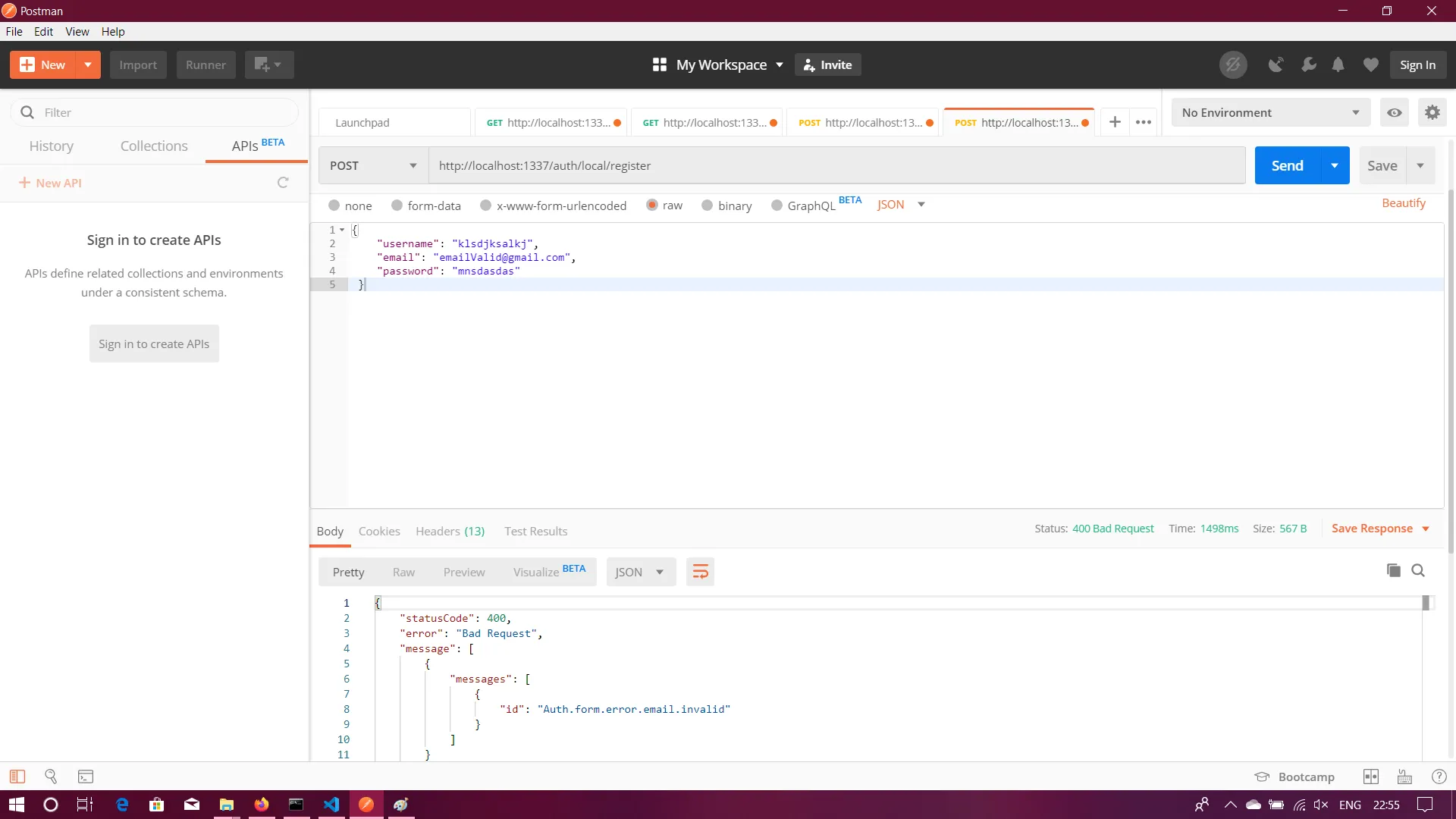Open notifications bell icon
The image size is (1456, 819).
(x=1338, y=64)
